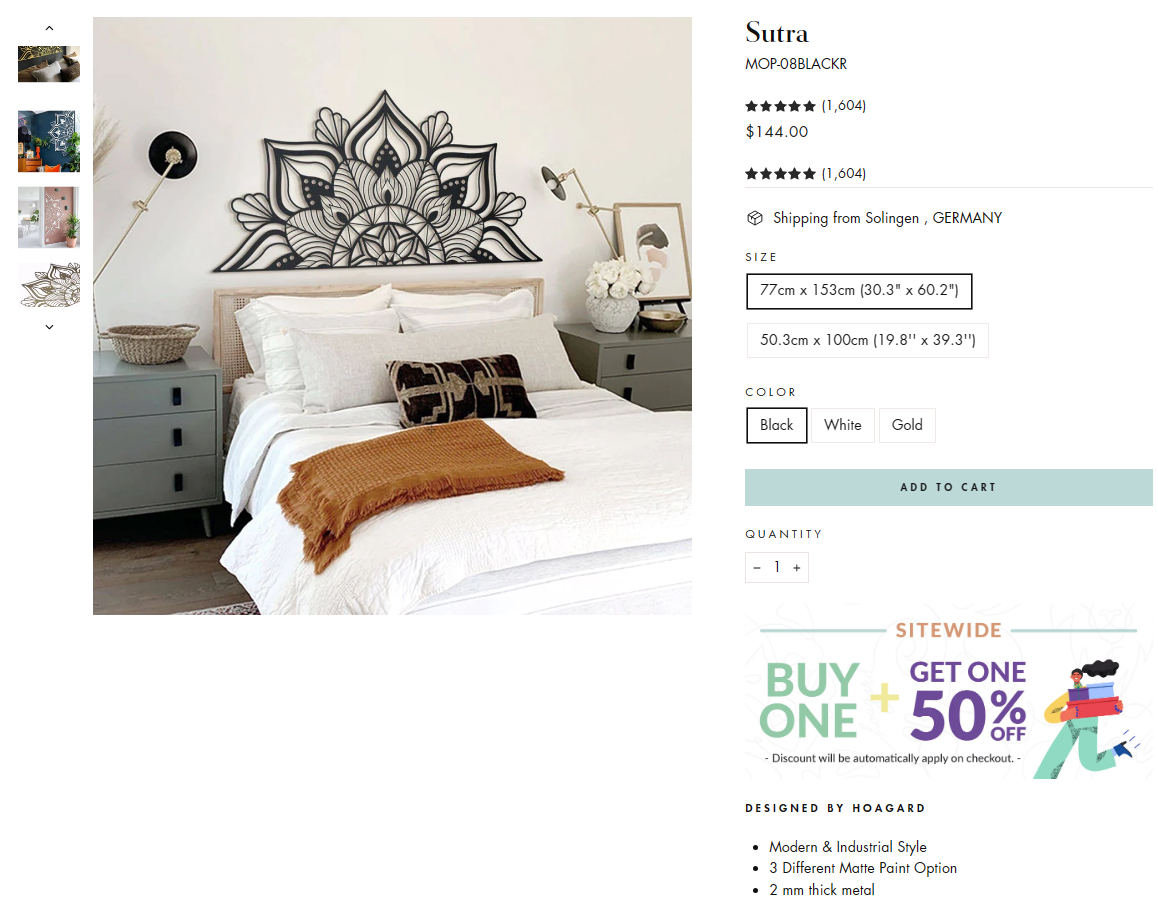Decrease quantity with the minus button
1158x904 pixels.
(x=756, y=568)
